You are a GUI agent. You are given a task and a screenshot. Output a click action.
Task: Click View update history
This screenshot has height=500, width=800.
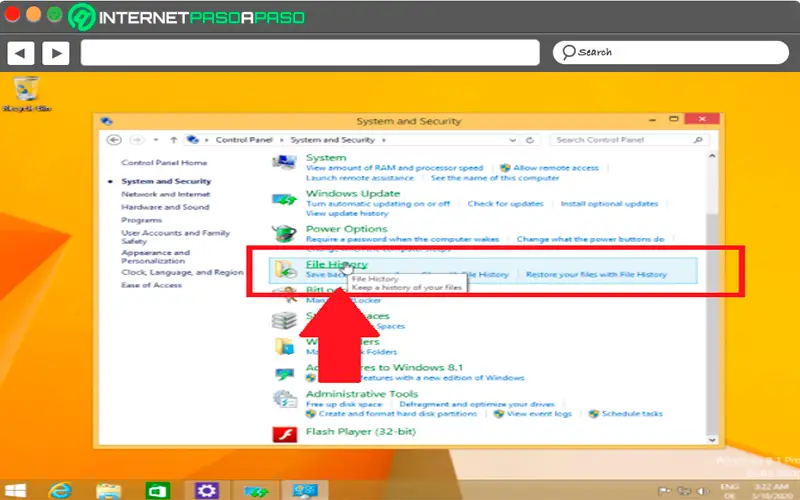(x=347, y=213)
